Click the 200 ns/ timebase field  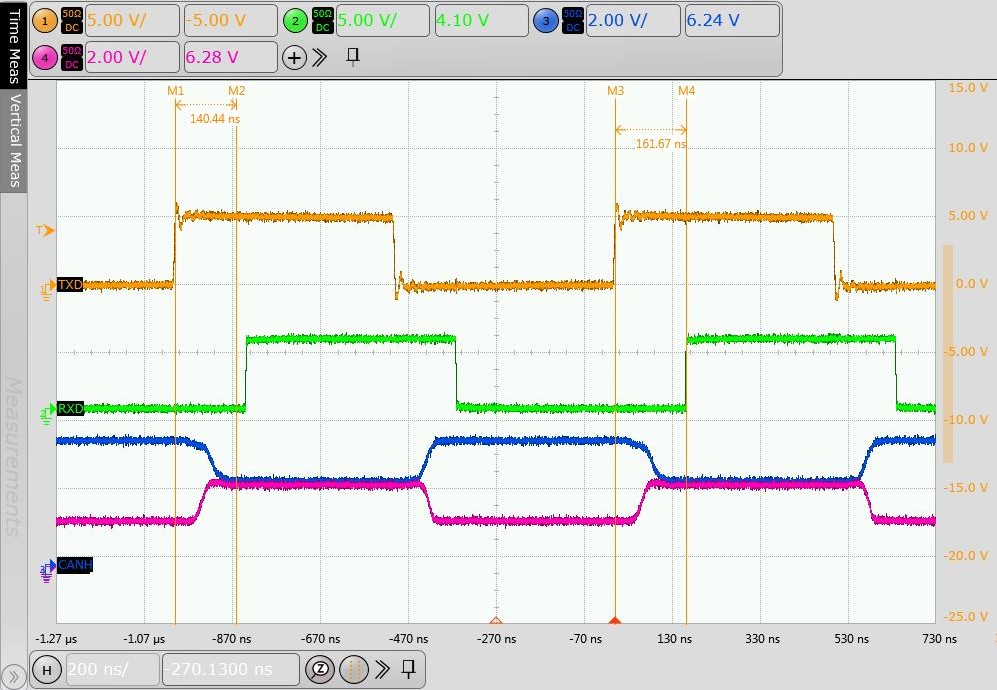pyautogui.click(x=112, y=669)
